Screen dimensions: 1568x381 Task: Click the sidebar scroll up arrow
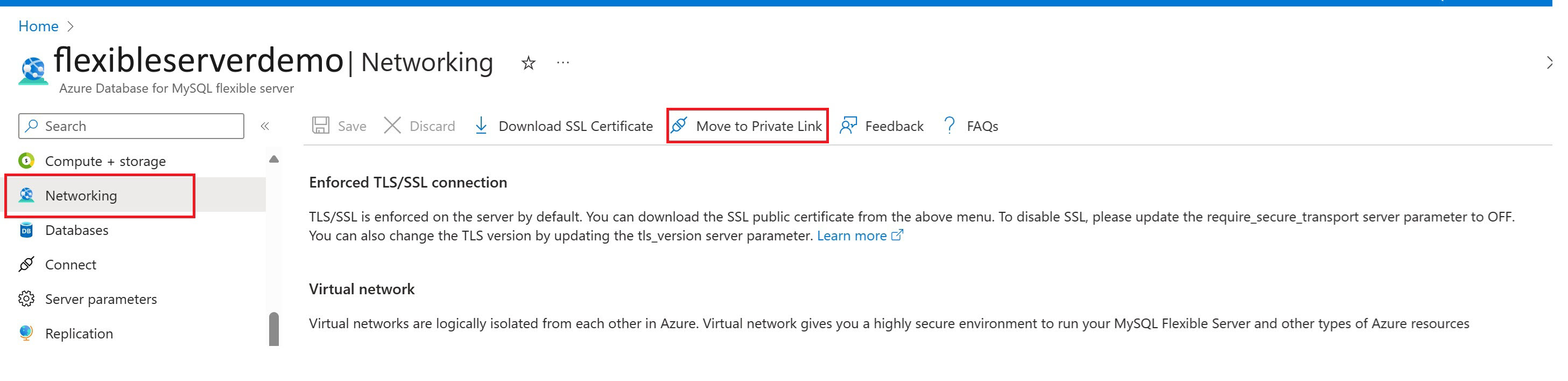point(274,159)
